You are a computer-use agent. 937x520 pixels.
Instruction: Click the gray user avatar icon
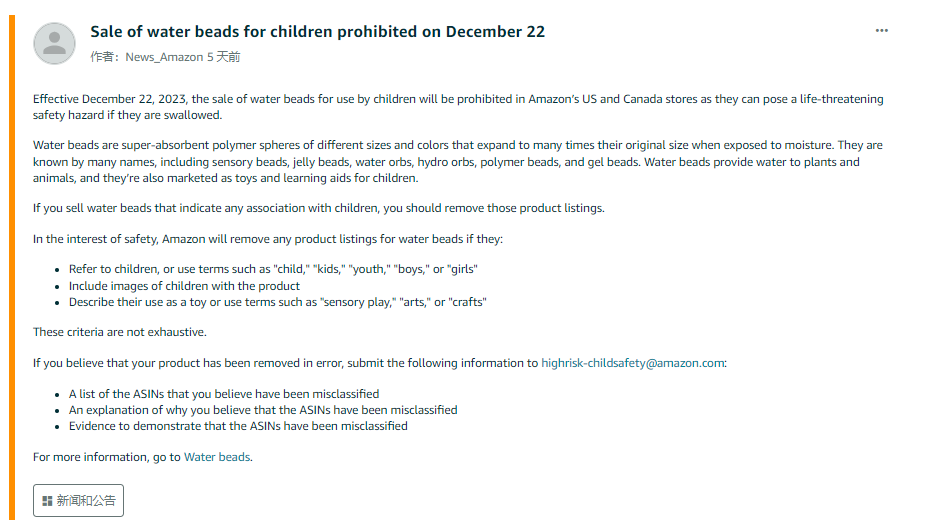[54, 44]
